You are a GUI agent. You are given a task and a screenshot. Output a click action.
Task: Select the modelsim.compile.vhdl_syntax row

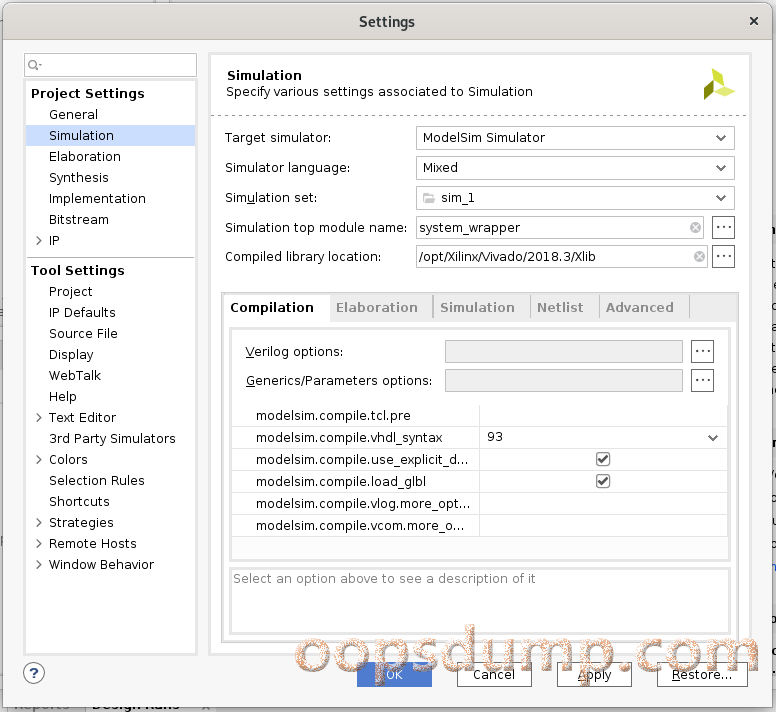(x=480, y=437)
